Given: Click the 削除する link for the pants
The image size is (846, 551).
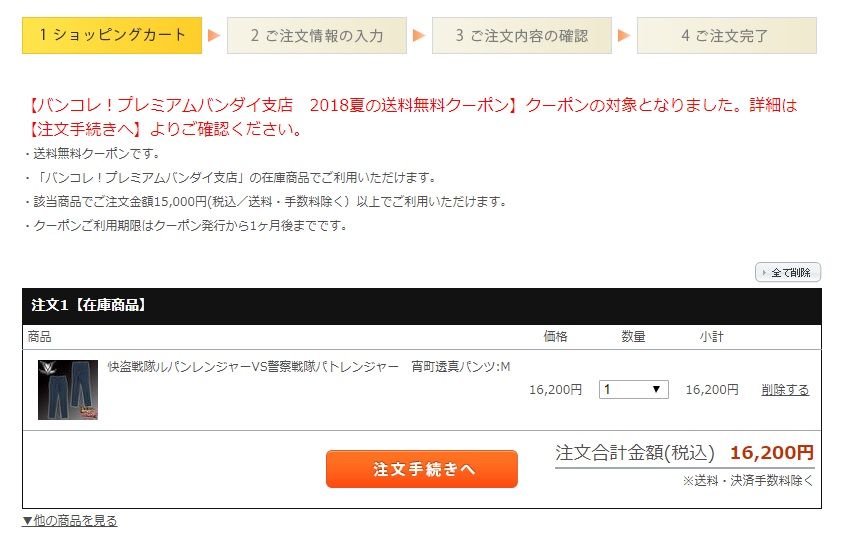Looking at the screenshot, I should (x=785, y=390).
